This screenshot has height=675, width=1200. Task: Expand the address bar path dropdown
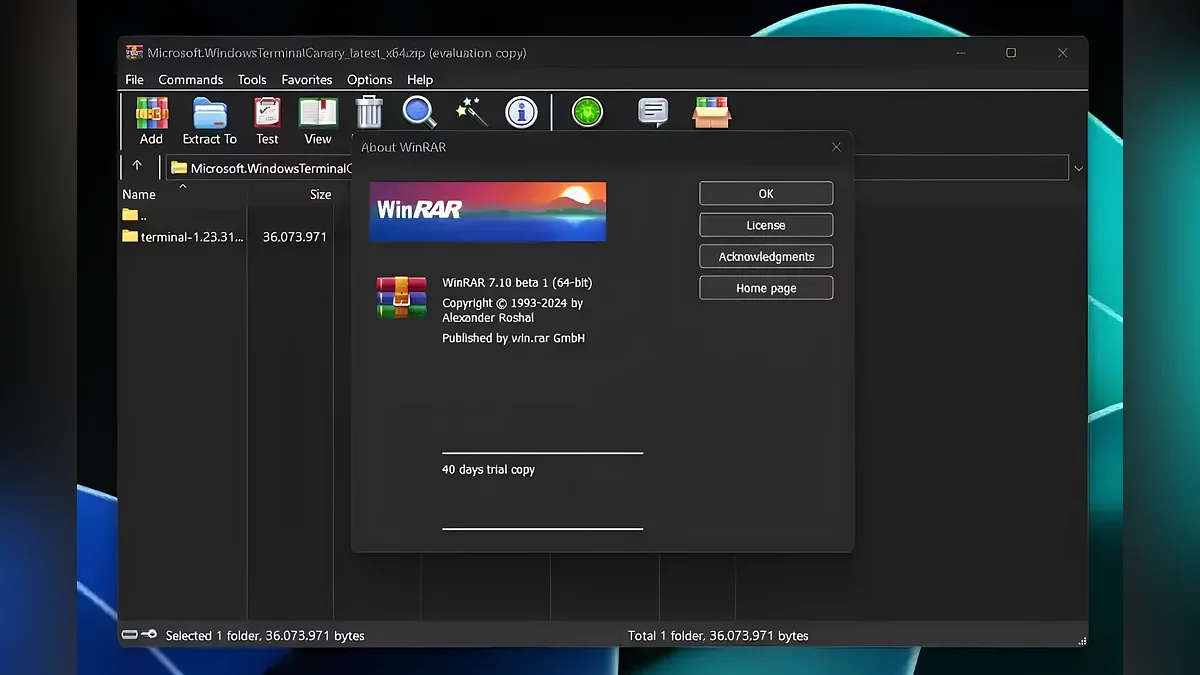click(x=1078, y=169)
